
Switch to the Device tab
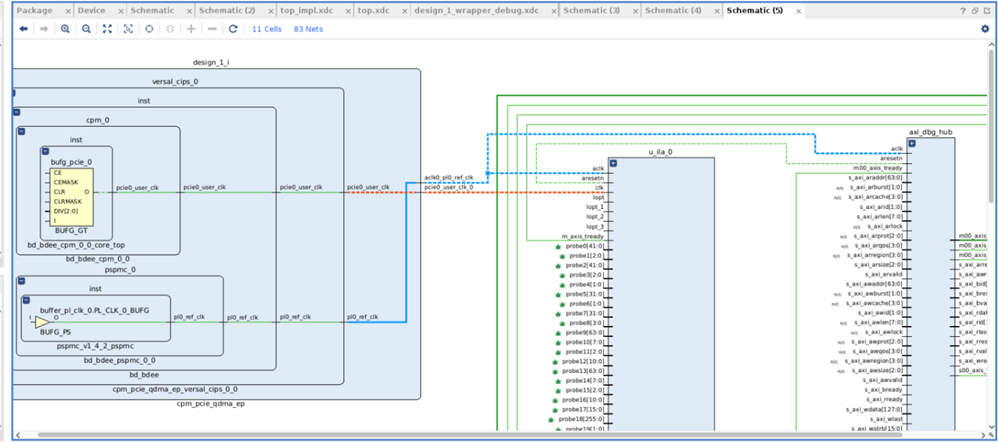click(x=92, y=11)
